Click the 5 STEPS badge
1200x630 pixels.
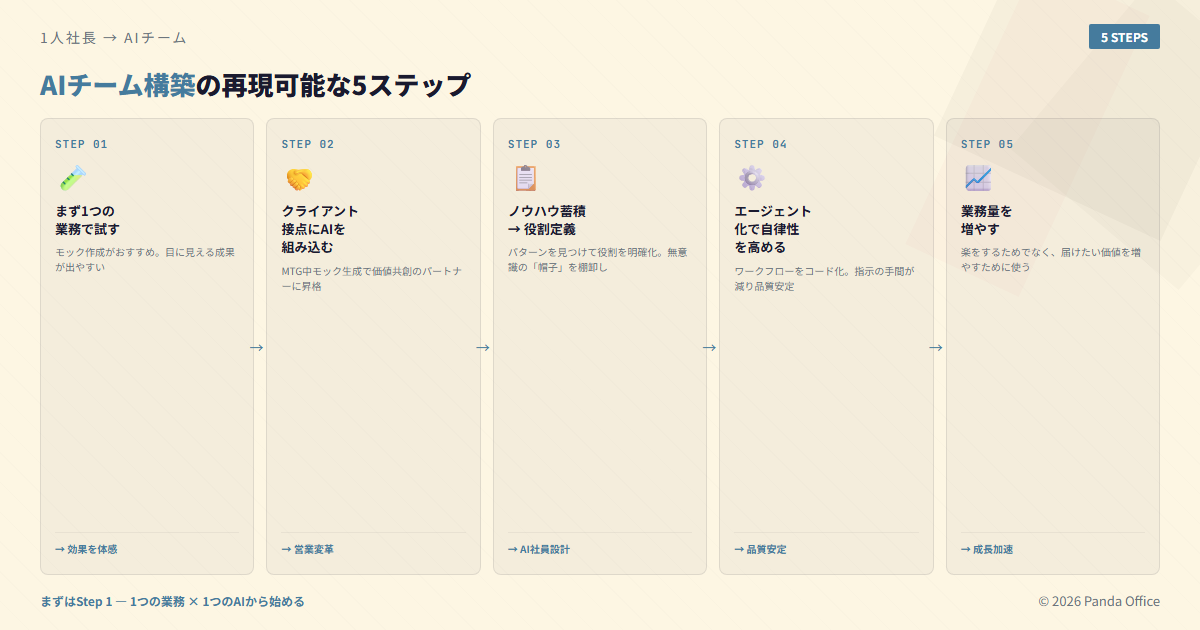[x=1124, y=37]
